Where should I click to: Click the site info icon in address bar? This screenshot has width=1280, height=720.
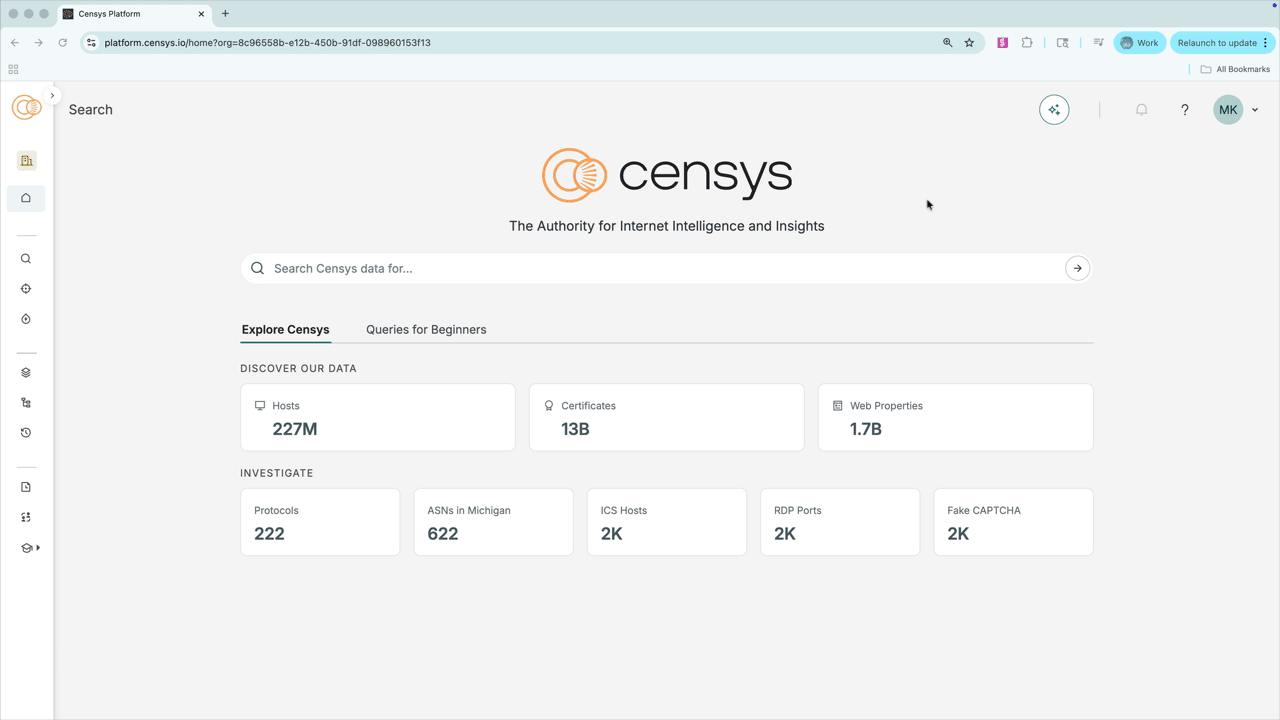[x=91, y=43]
